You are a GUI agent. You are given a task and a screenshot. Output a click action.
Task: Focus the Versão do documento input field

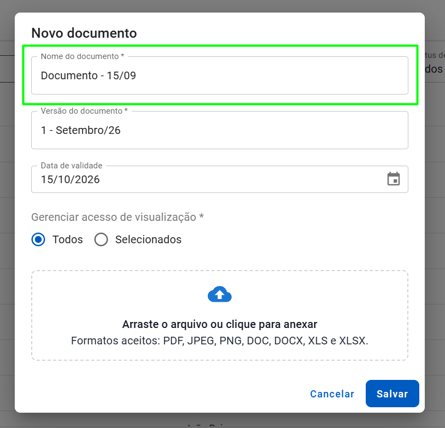tap(220, 130)
